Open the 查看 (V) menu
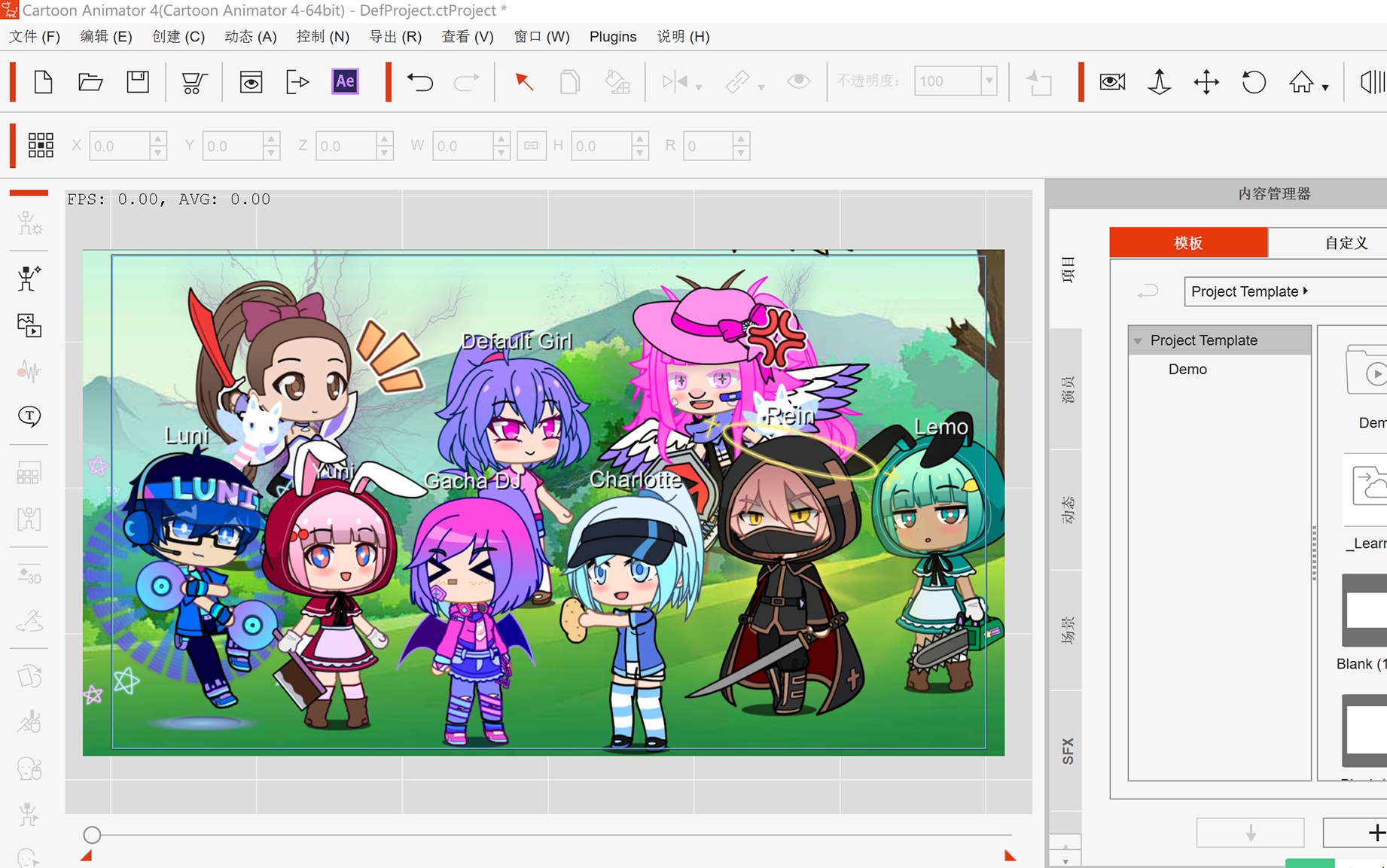Viewport: 1387px width, 868px height. [x=468, y=36]
